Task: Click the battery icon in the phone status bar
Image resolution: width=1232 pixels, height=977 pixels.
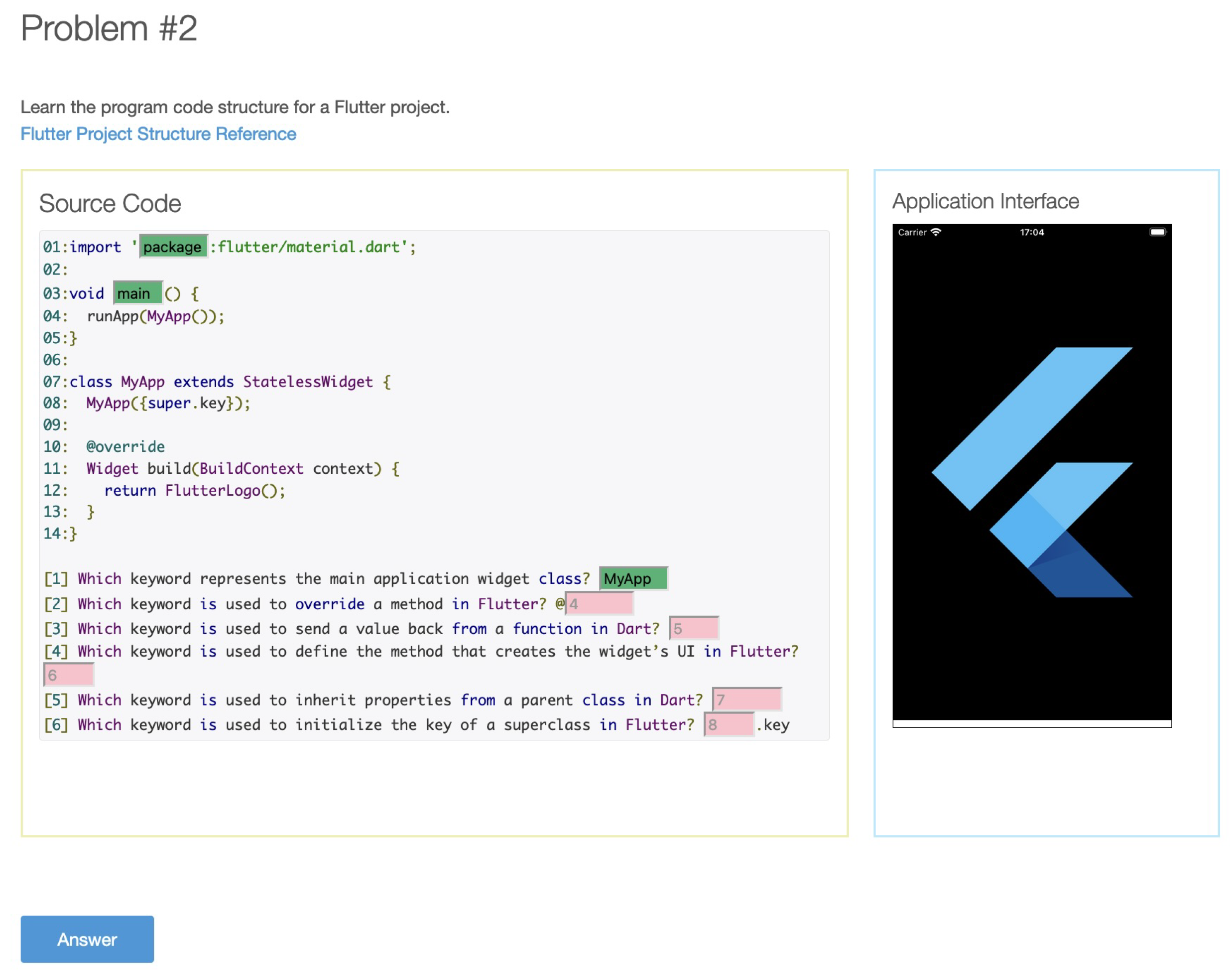Action: pos(1157,232)
